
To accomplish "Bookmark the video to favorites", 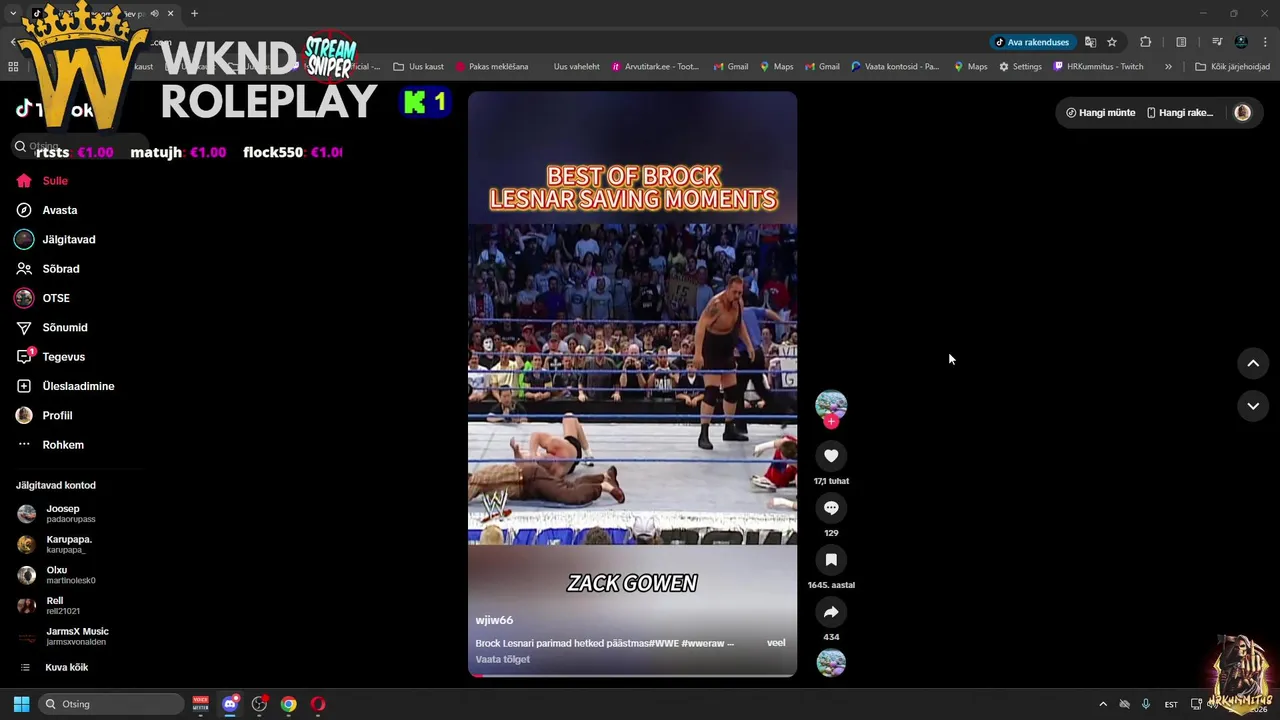I will click(831, 560).
